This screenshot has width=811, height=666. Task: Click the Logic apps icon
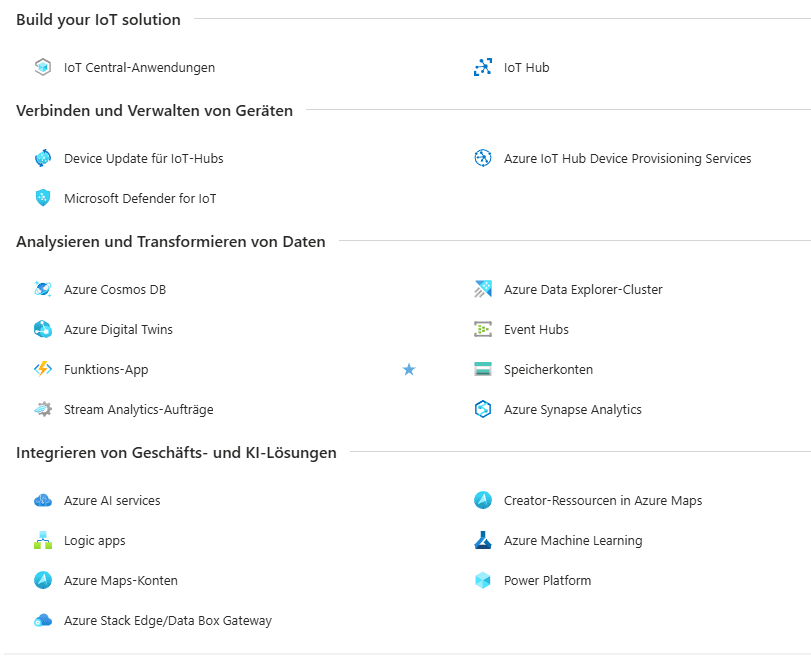click(42, 541)
